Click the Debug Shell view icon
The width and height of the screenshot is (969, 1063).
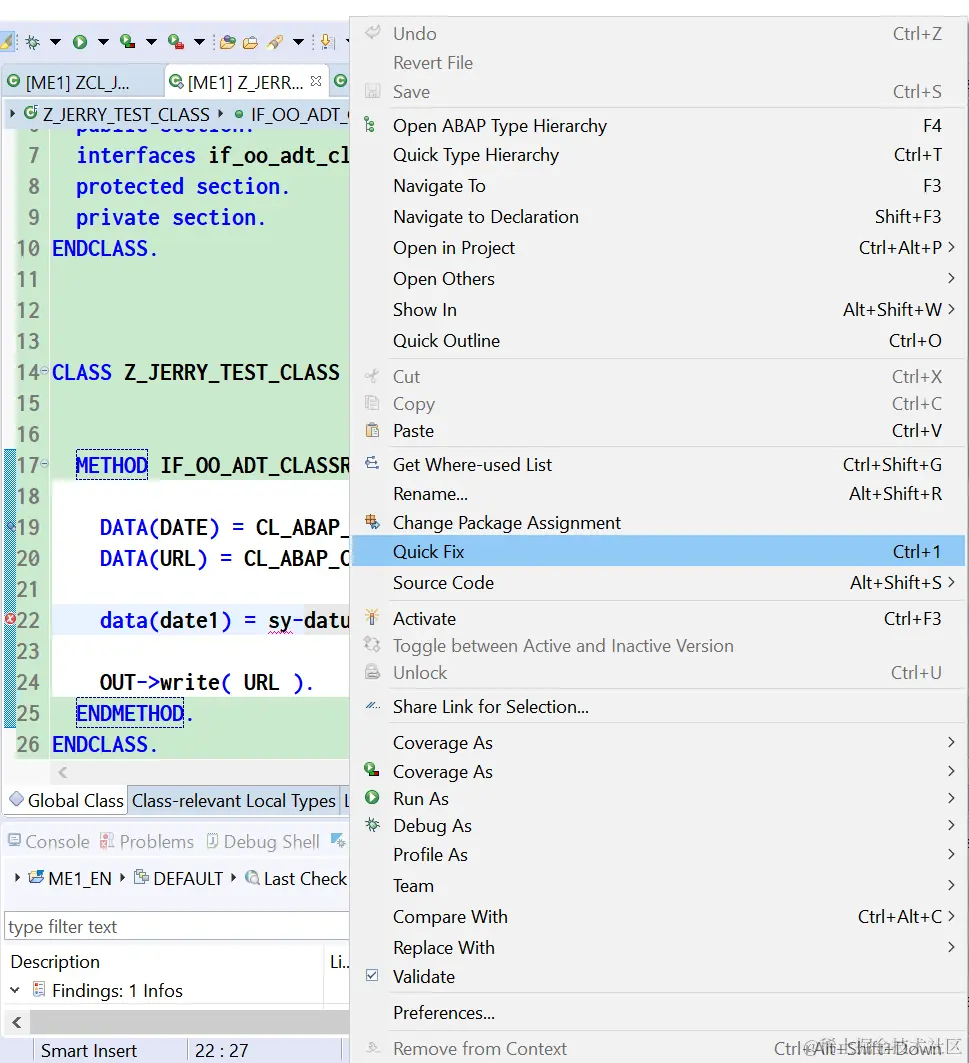click(x=212, y=841)
